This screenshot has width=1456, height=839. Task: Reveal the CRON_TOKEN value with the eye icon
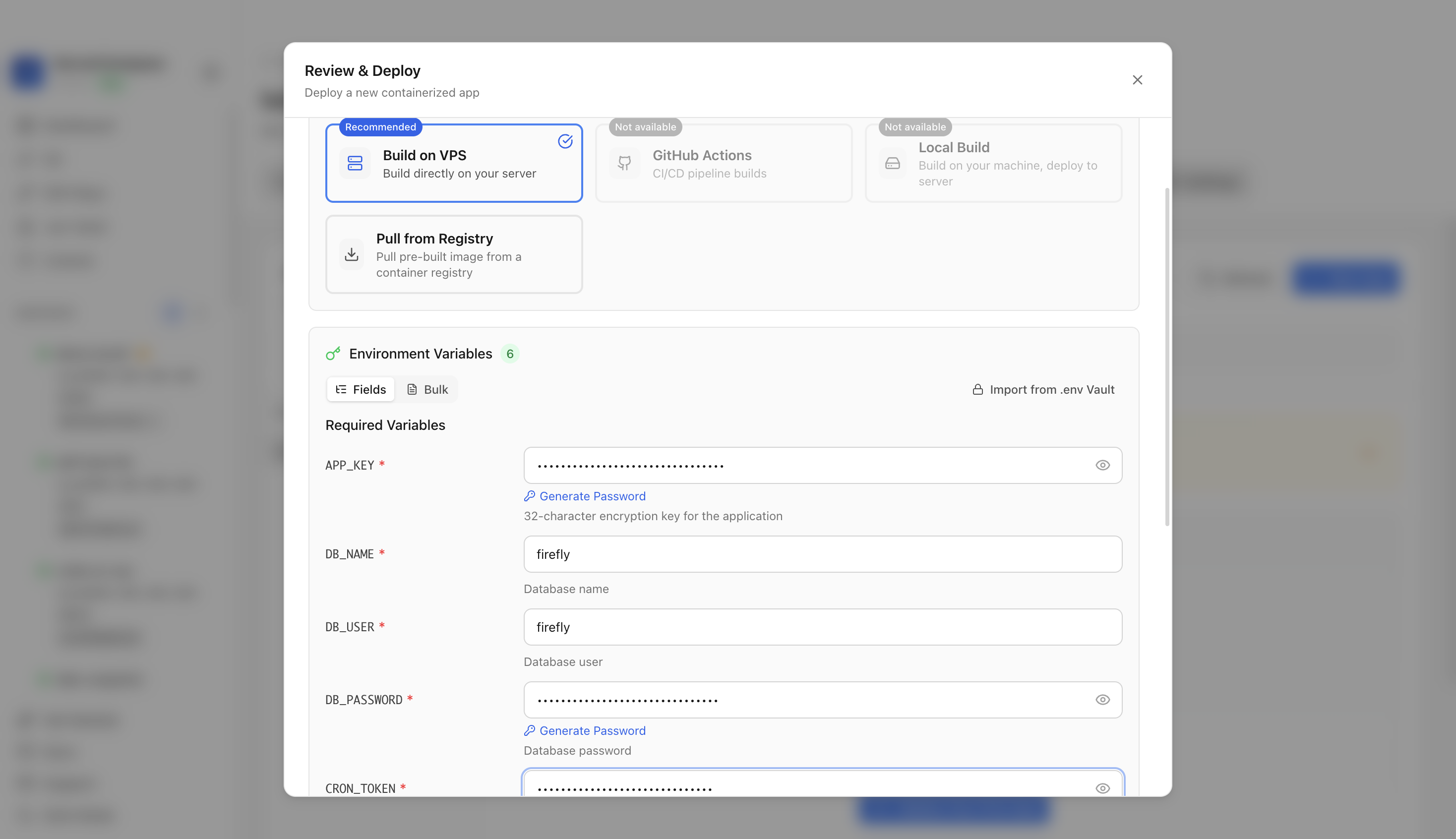(1102, 788)
